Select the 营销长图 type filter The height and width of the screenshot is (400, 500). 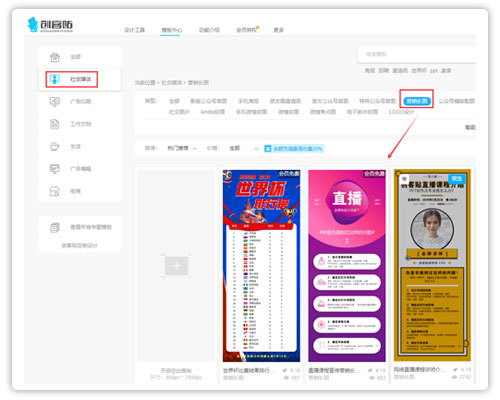[x=417, y=101]
